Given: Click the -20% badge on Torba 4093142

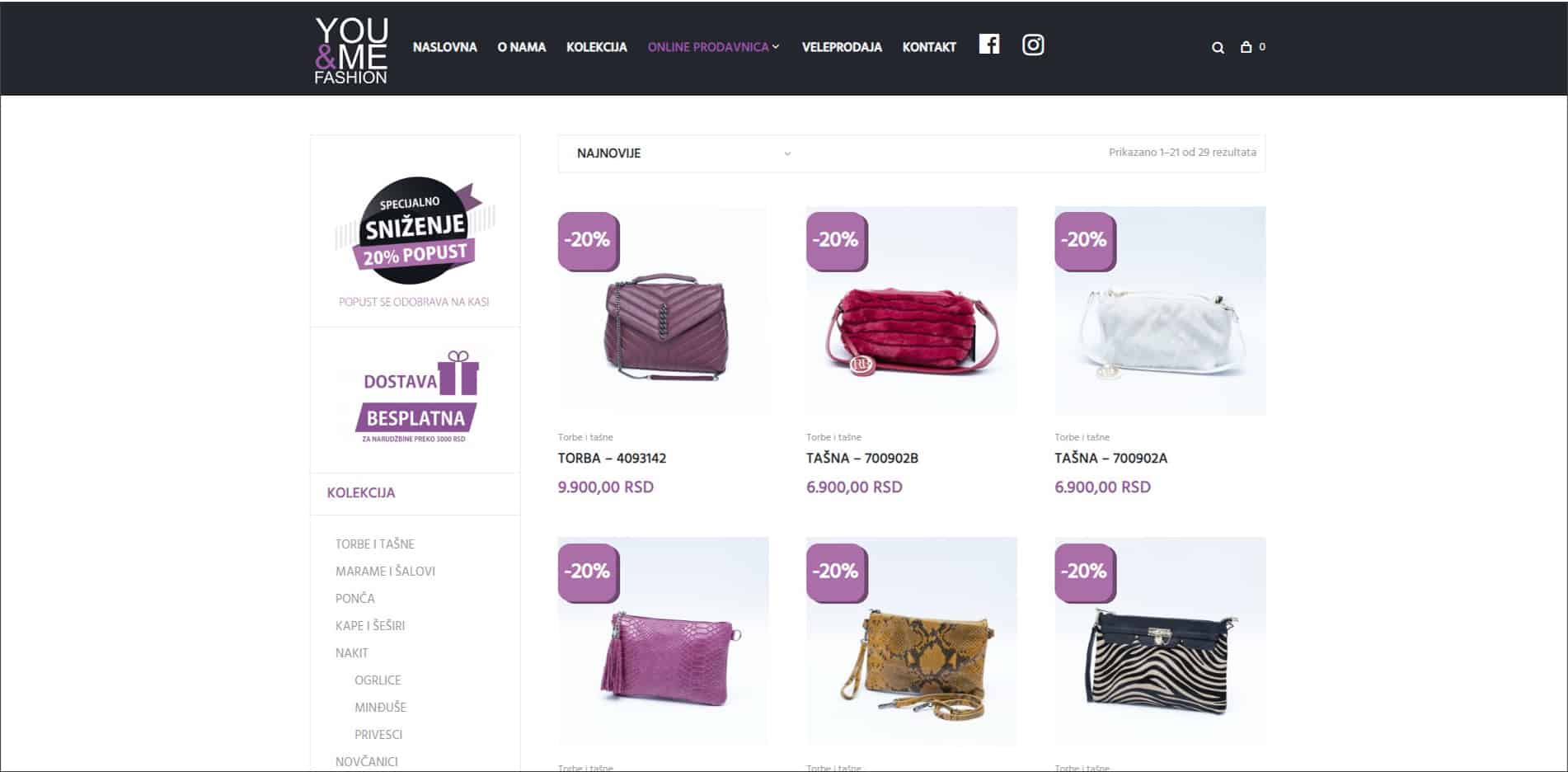Looking at the screenshot, I should [588, 241].
